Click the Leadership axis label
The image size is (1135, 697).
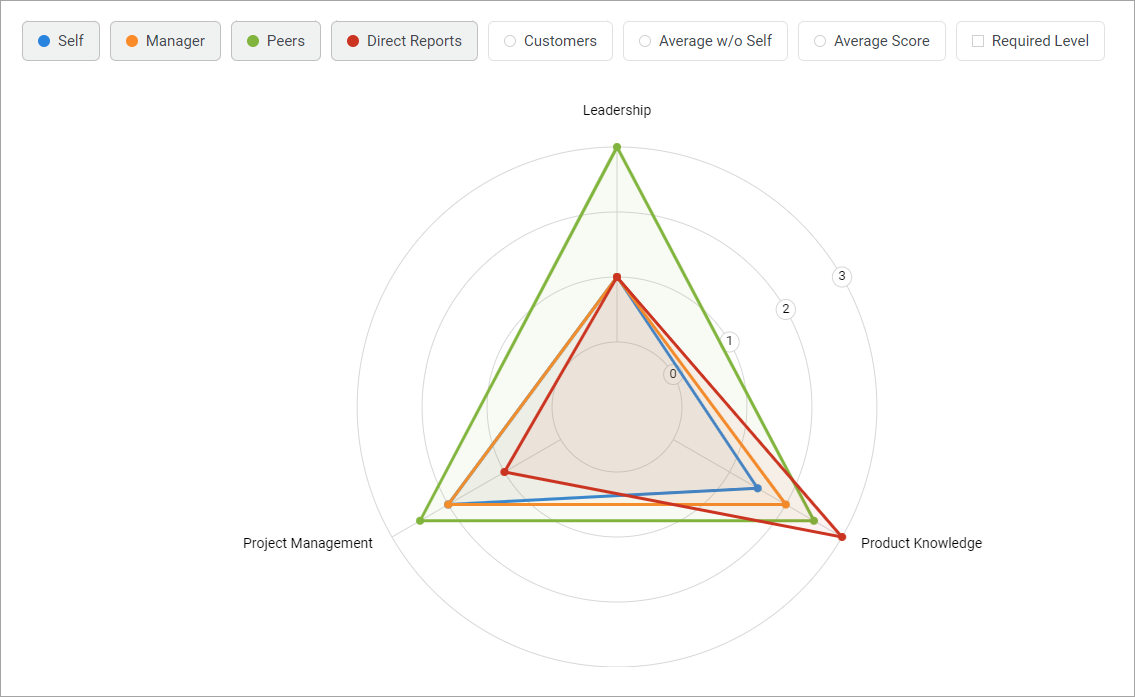617,110
